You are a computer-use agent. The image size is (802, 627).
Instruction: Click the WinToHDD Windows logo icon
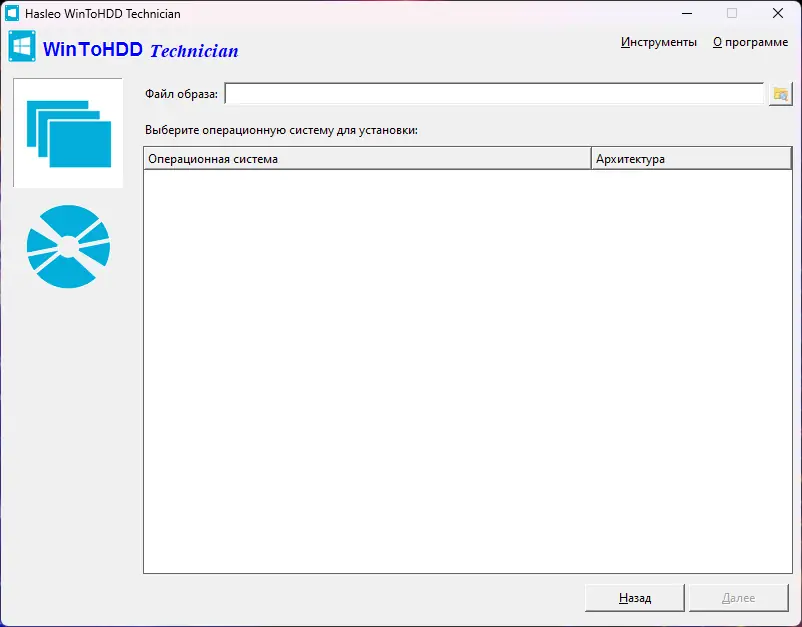point(22,47)
